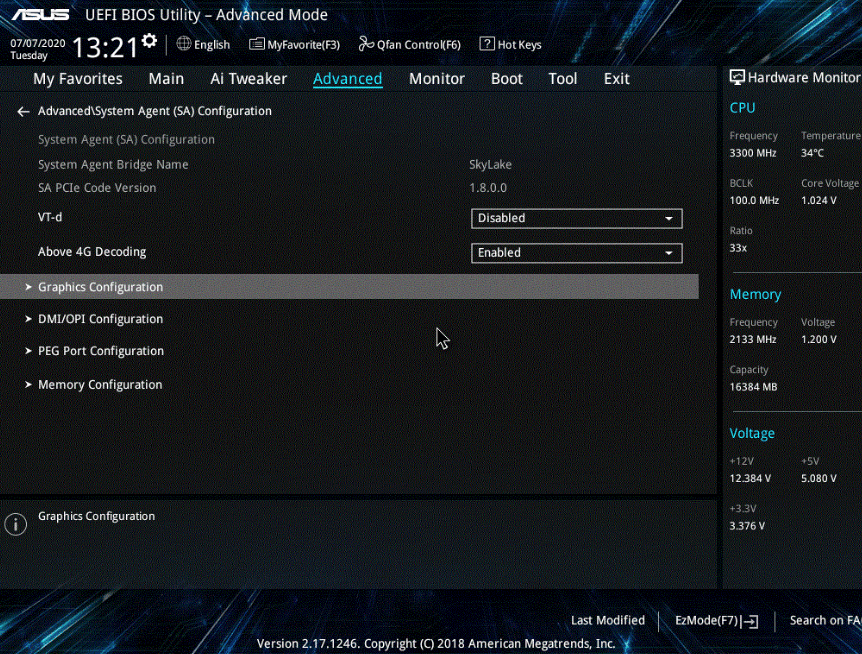The height and width of the screenshot is (654, 862).
Task: Expand Graphics Configuration submenu
Action: (x=349, y=287)
